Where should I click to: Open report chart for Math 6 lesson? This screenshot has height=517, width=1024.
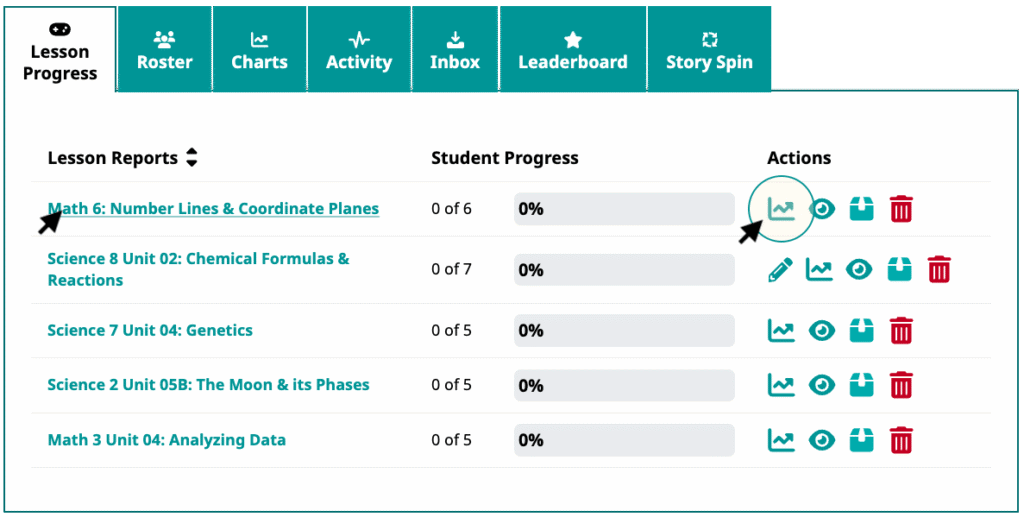(x=781, y=208)
